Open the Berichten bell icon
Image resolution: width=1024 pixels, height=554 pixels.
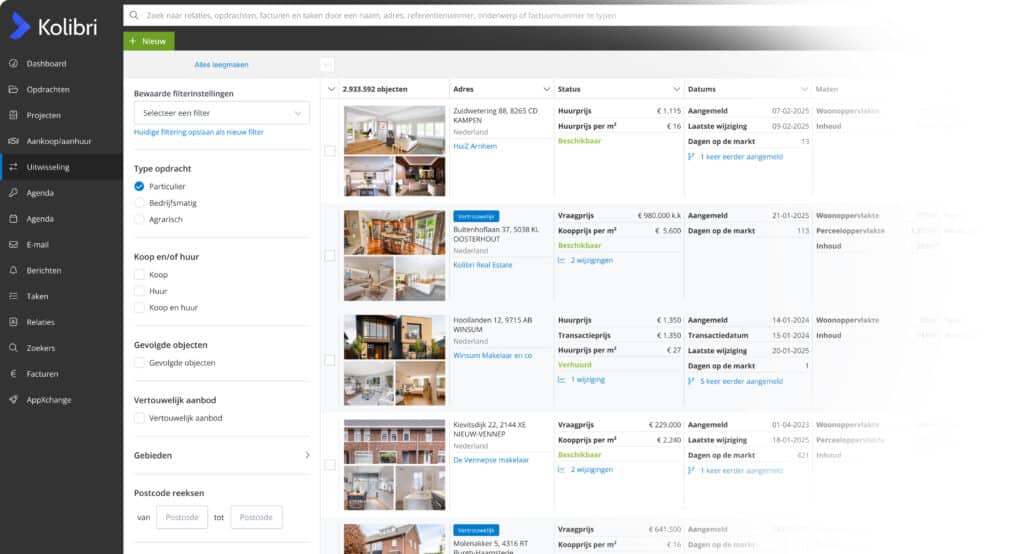coord(13,270)
